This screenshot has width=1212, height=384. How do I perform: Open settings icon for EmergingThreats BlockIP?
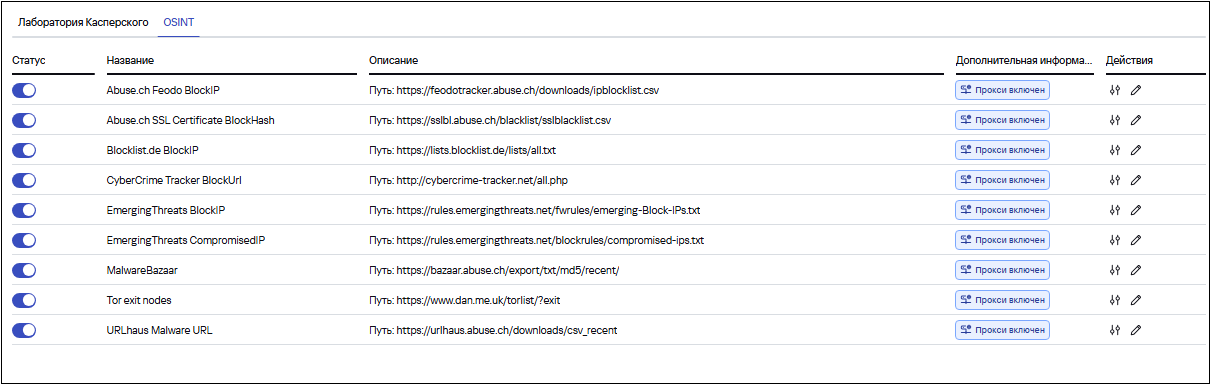point(1116,210)
